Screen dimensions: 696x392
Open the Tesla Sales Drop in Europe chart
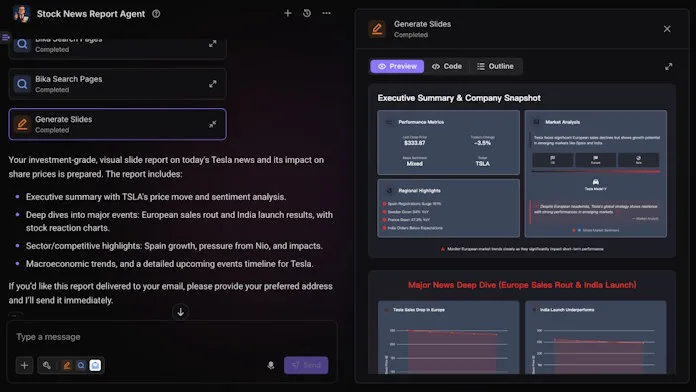[x=448, y=337]
